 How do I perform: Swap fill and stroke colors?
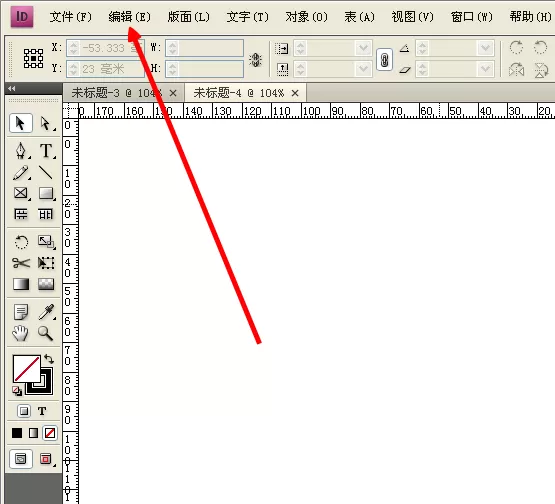point(49,359)
